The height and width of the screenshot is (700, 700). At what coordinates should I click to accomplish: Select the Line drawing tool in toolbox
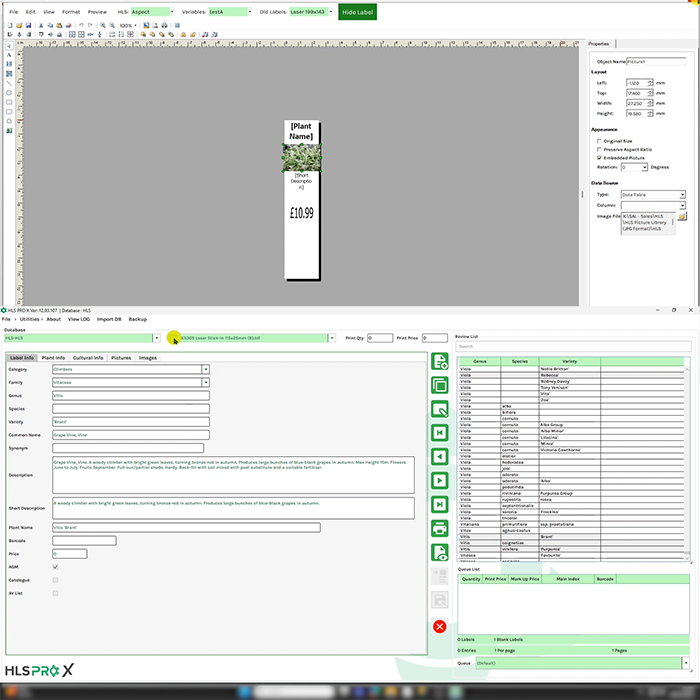9,83
